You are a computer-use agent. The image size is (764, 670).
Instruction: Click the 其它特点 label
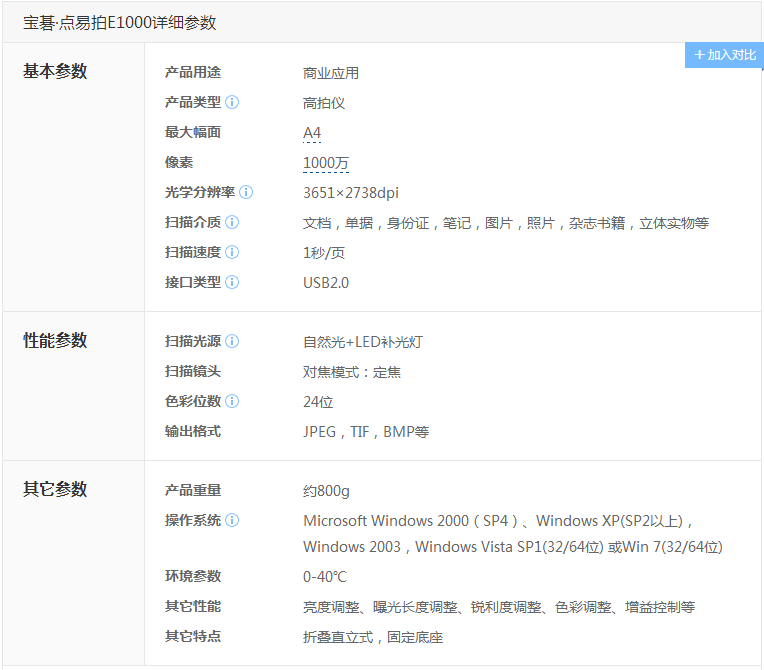pyautogui.click(x=193, y=636)
